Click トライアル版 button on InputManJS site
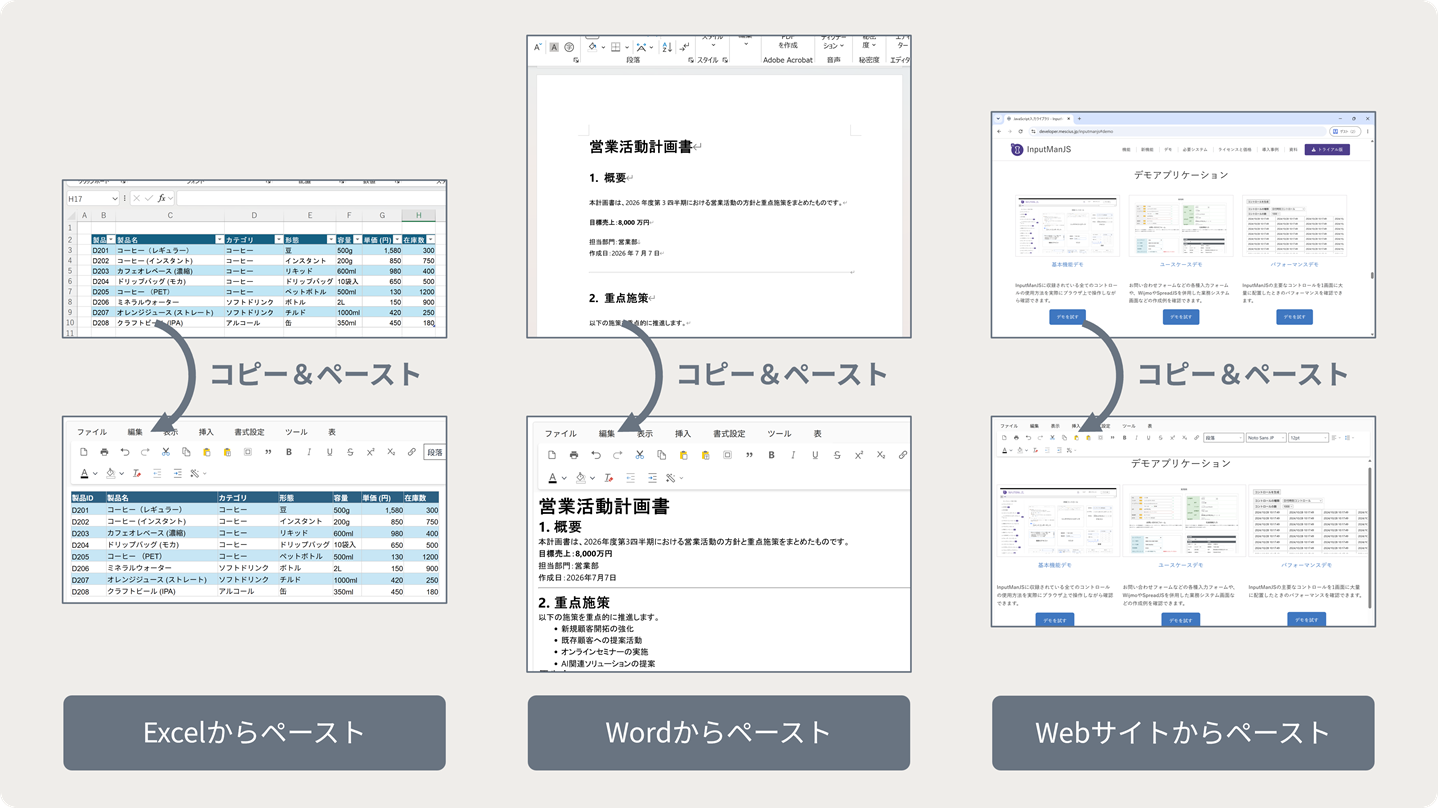The height and width of the screenshot is (808, 1438). 1327,149
